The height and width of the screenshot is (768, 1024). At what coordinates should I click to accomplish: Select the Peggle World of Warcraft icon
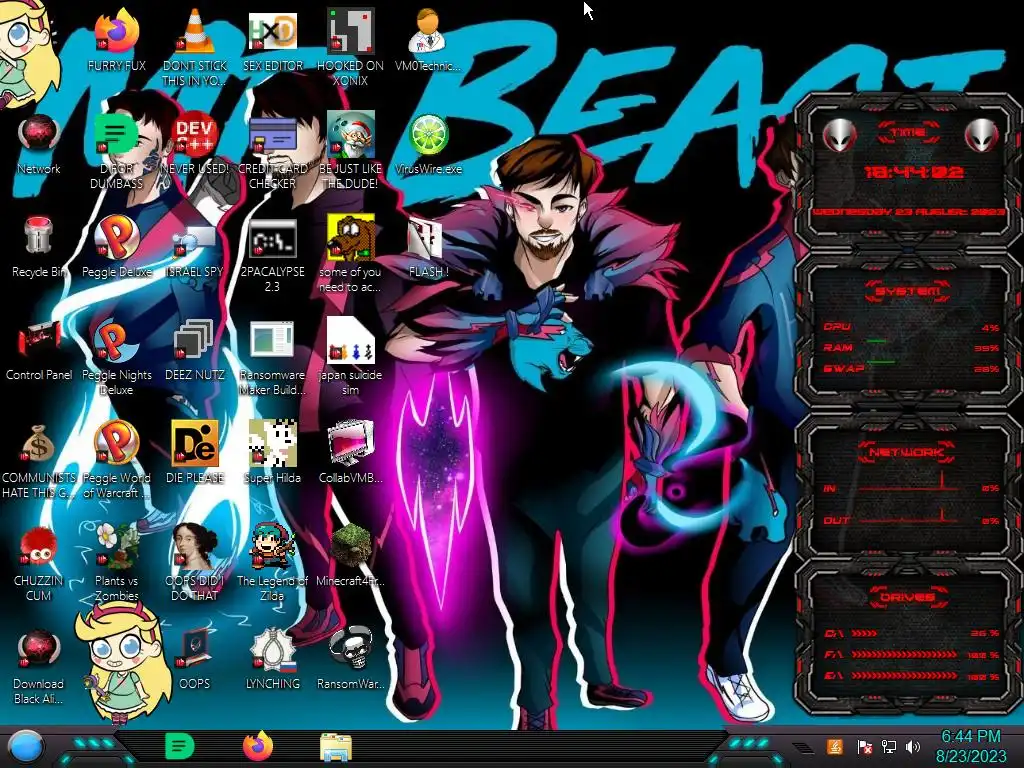[116, 443]
